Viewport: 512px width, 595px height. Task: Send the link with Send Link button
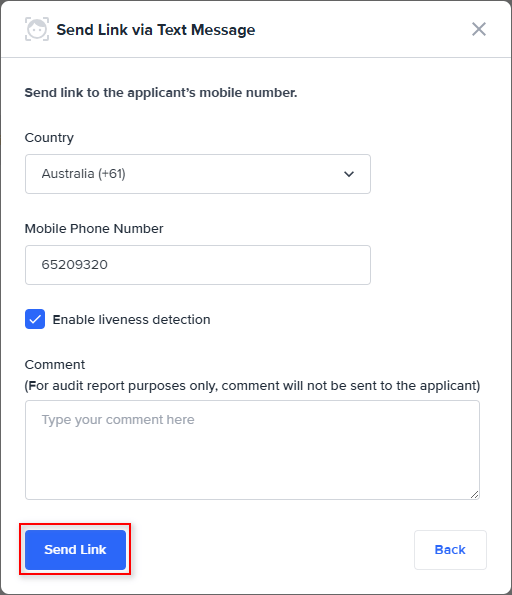point(75,549)
